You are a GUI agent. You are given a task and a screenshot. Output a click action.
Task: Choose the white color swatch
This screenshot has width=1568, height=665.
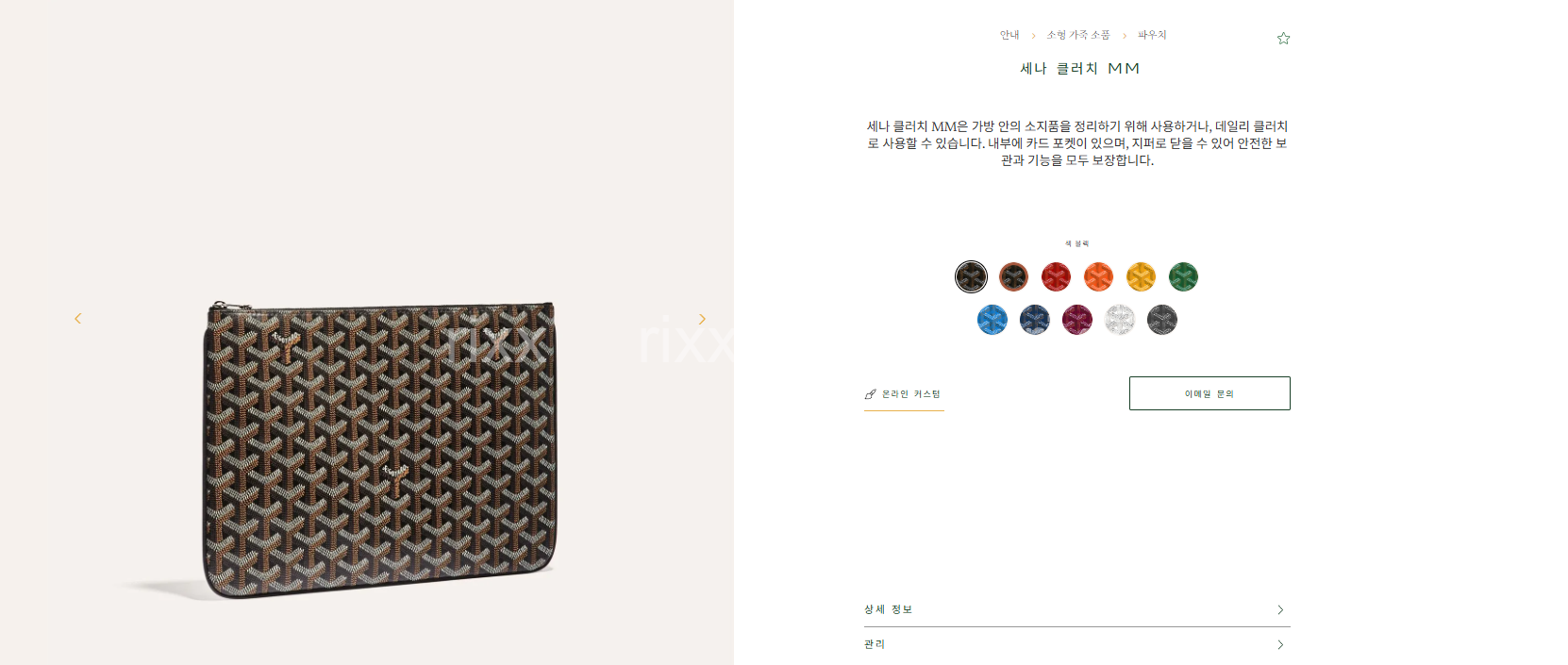tap(1120, 320)
